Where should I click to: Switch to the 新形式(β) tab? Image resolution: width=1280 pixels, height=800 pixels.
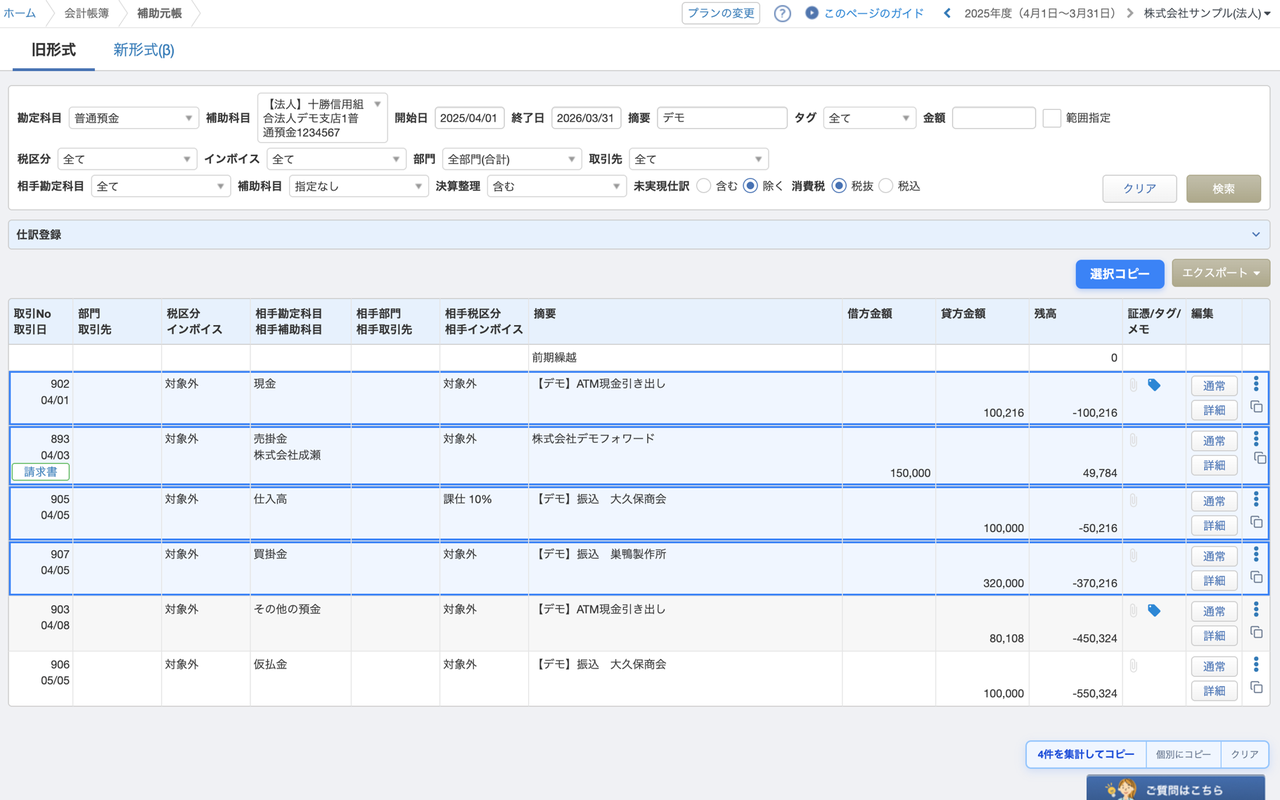click(144, 50)
